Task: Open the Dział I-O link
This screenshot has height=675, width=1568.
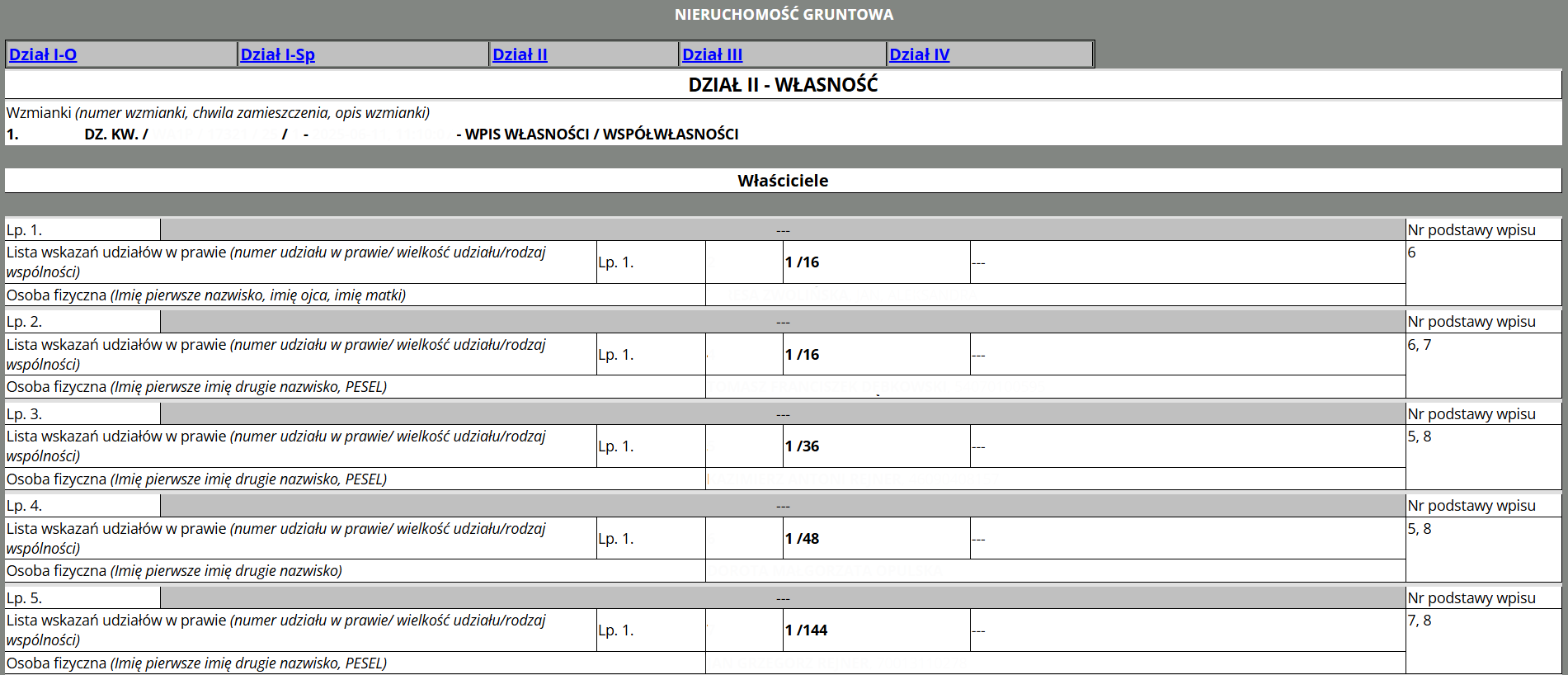Action: tap(43, 54)
